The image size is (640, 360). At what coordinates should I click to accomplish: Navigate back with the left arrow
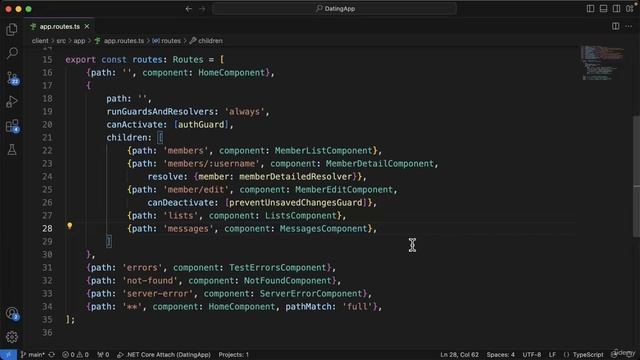(189, 9)
